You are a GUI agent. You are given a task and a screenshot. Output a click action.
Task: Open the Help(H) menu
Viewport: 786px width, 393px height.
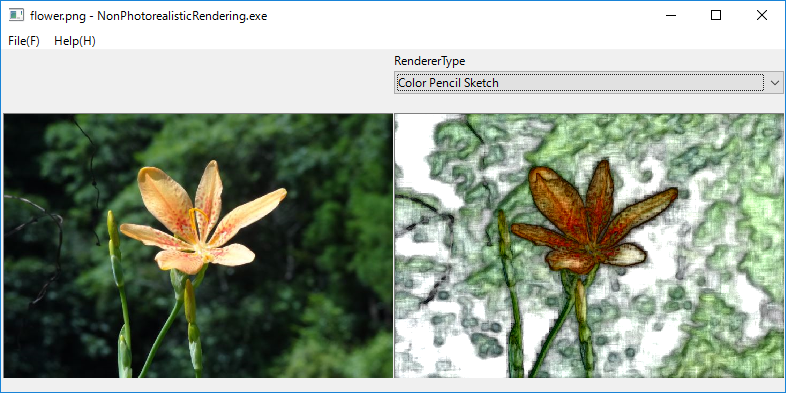pyautogui.click(x=75, y=41)
